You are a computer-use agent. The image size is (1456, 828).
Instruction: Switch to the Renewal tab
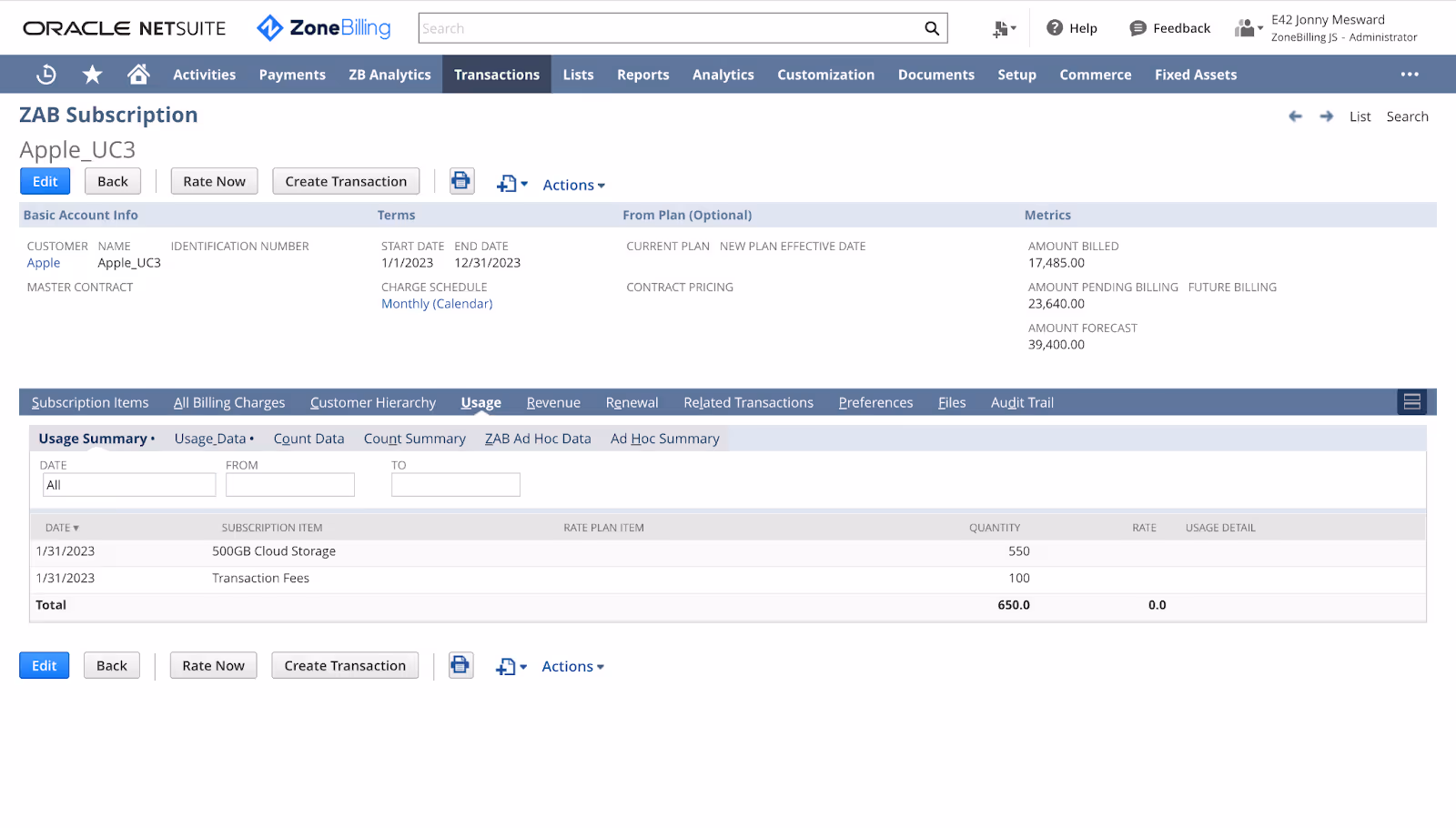[x=632, y=402]
